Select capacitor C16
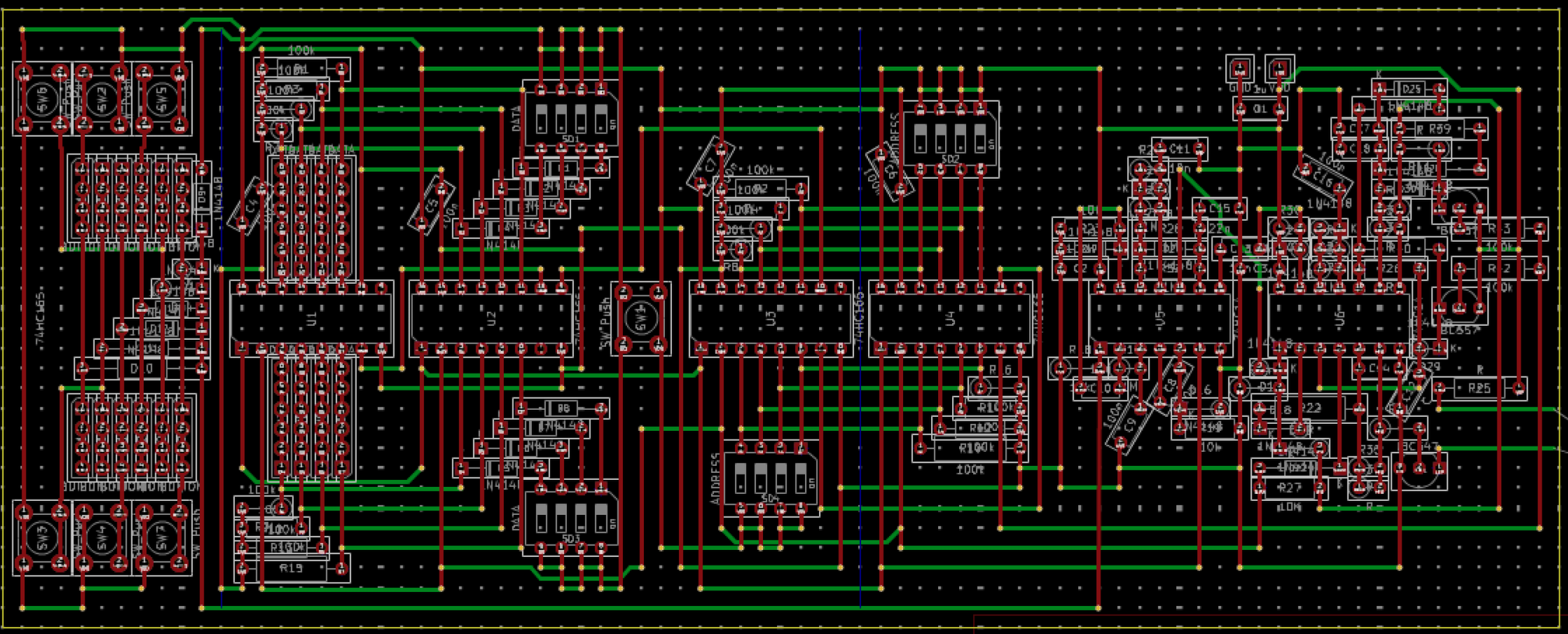 1323,179
